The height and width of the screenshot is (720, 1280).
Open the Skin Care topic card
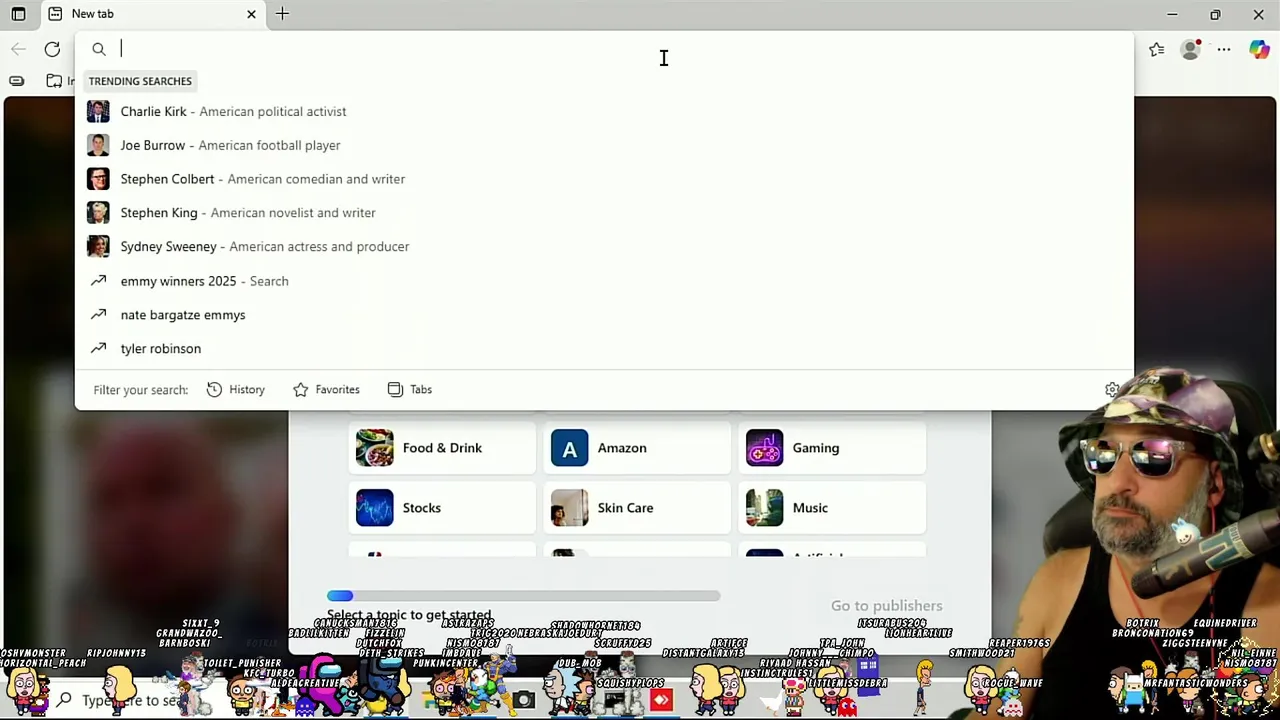click(638, 508)
